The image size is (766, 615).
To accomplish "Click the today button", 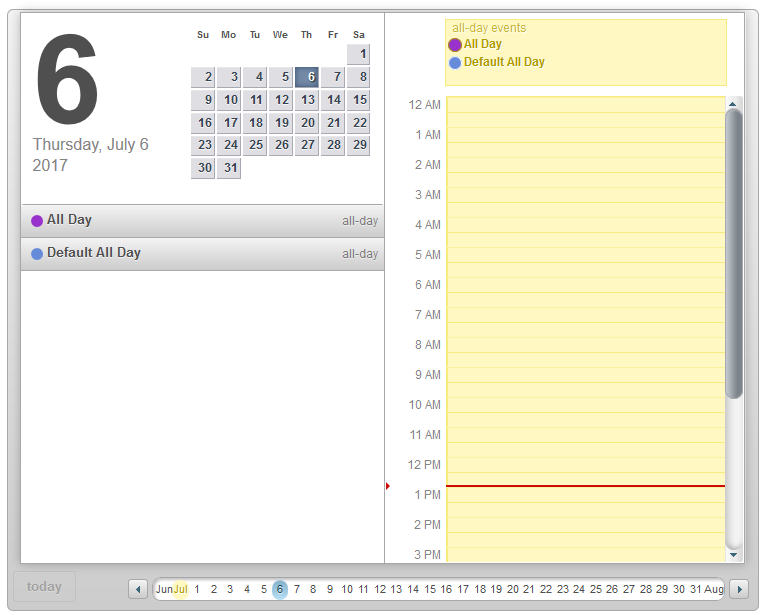I will (x=44, y=586).
